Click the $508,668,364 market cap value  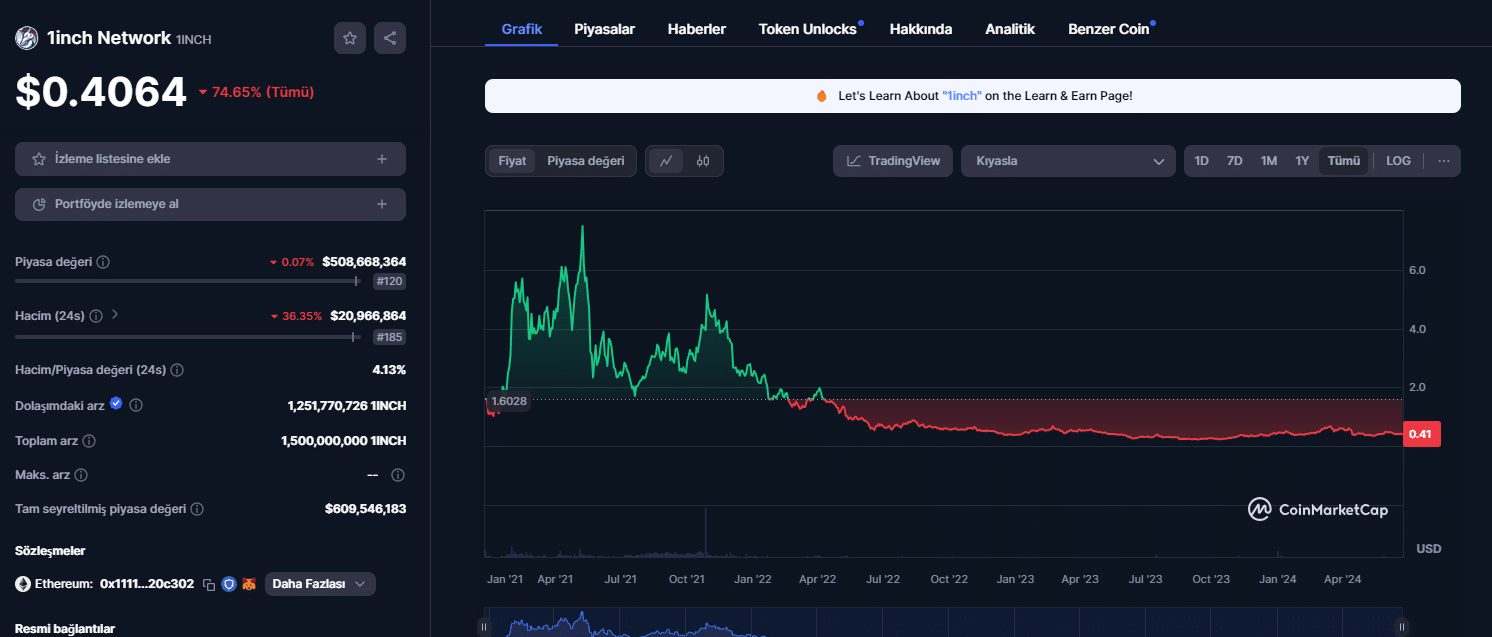point(364,262)
